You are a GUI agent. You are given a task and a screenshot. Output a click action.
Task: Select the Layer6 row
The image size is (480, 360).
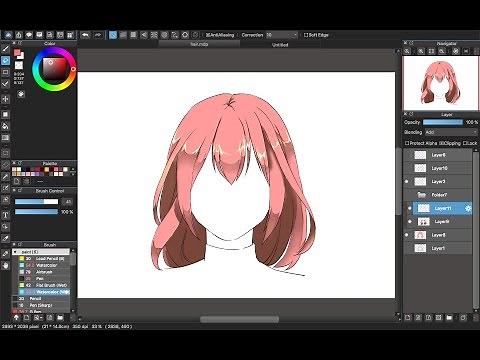pyautogui.click(x=438, y=155)
